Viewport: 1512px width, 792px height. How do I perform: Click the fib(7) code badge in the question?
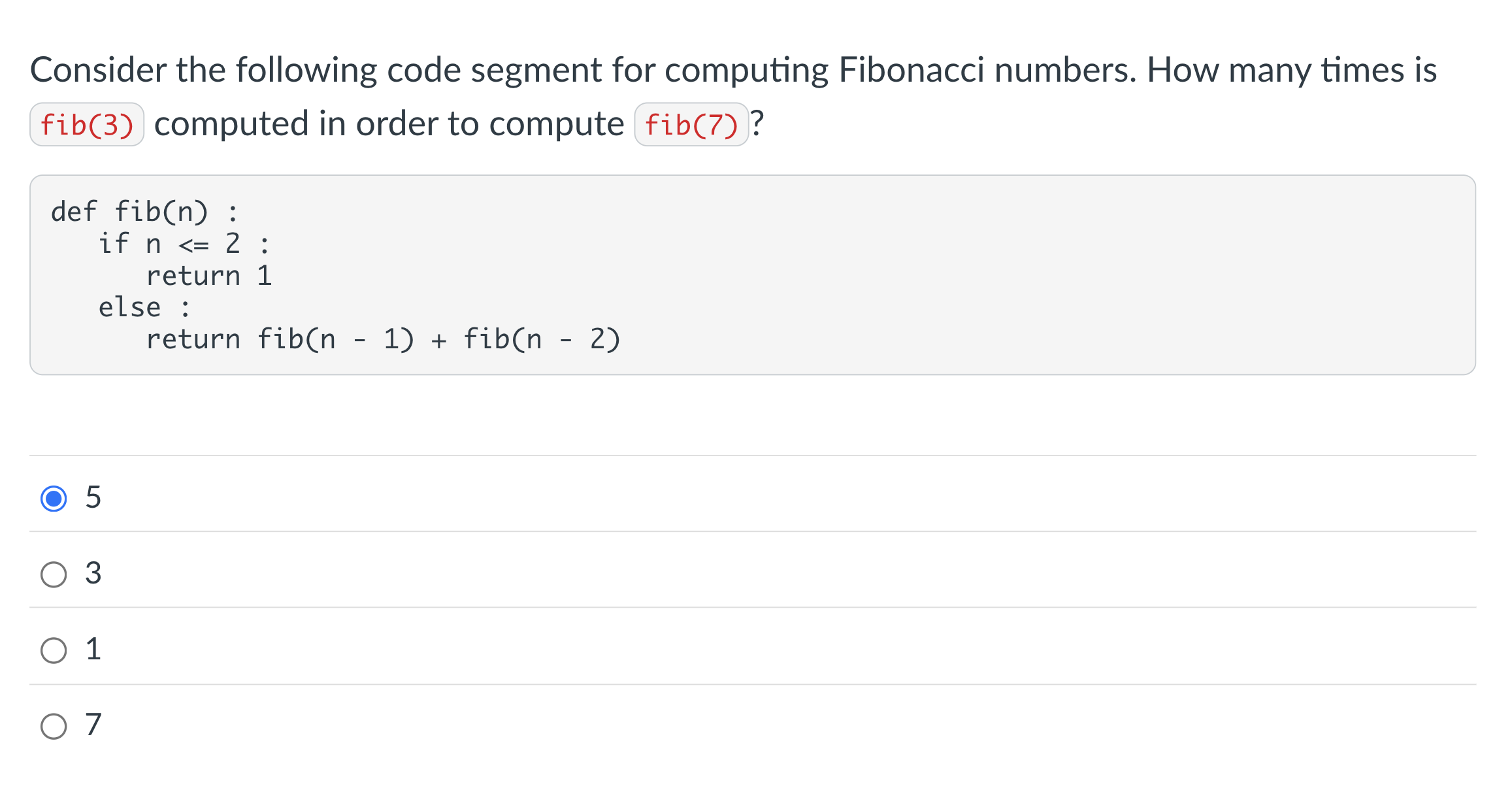point(692,123)
